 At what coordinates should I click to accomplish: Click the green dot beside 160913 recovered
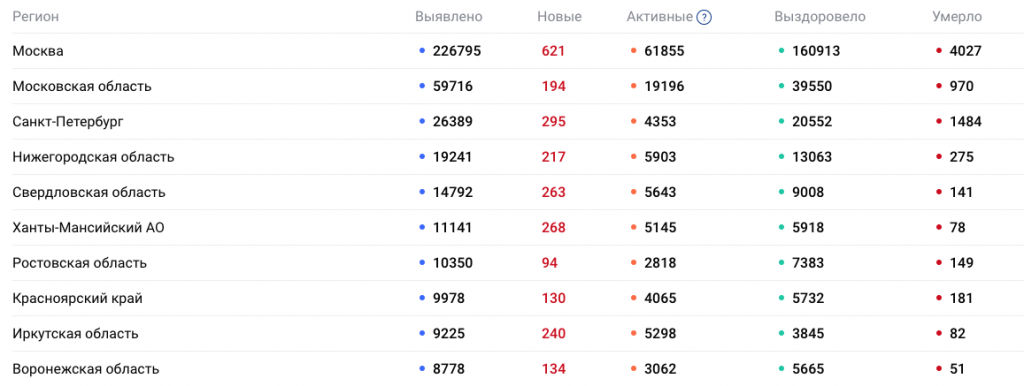click(x=782, y=51)
